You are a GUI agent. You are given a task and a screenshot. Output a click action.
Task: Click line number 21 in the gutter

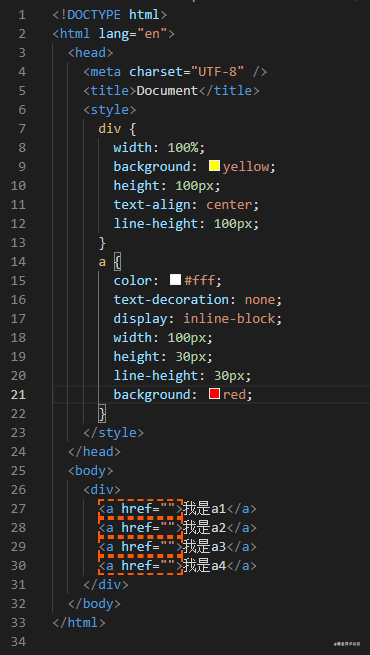[18, 395]
